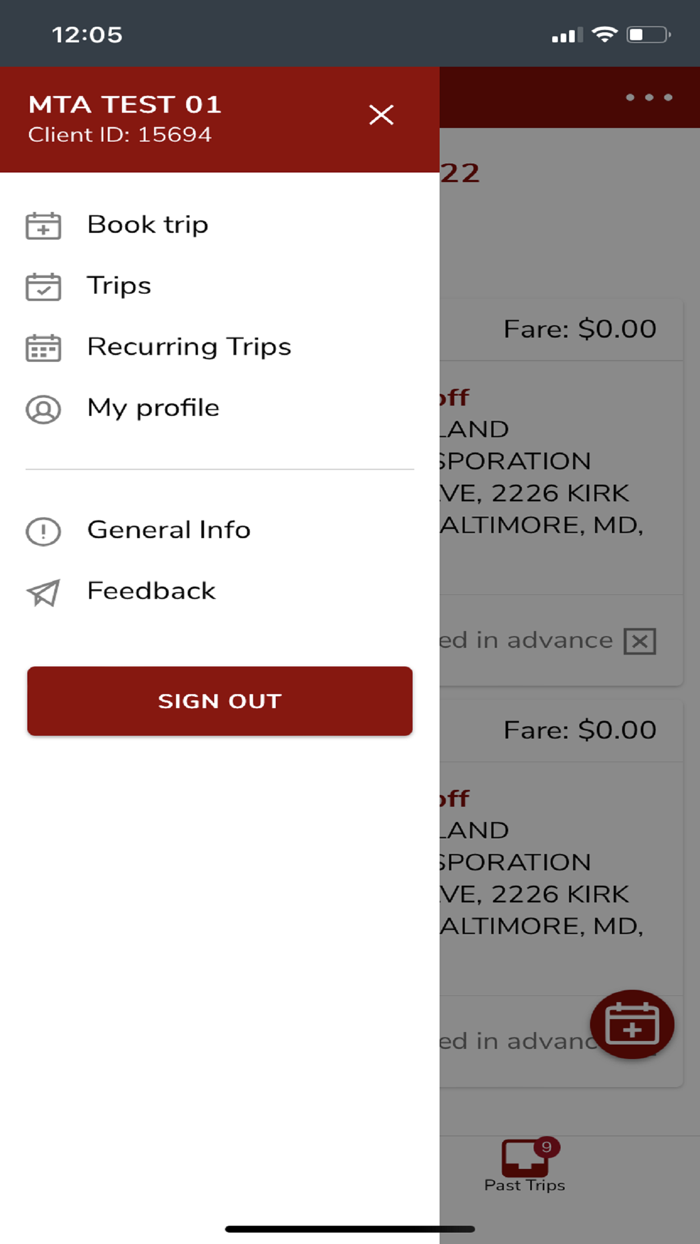Select the Trips menu entry

(119, 287)
